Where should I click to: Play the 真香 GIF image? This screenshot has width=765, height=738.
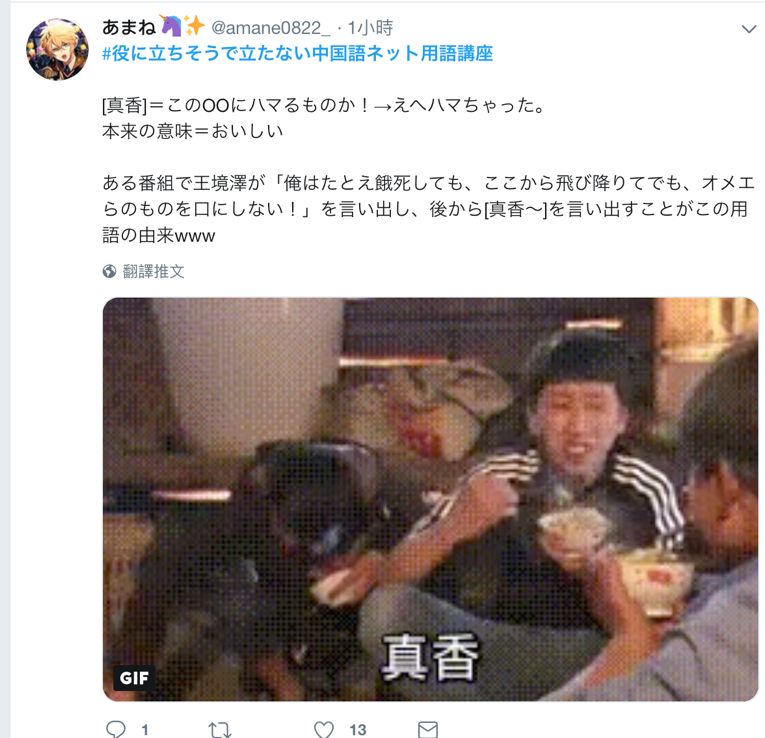coord(430,499)
